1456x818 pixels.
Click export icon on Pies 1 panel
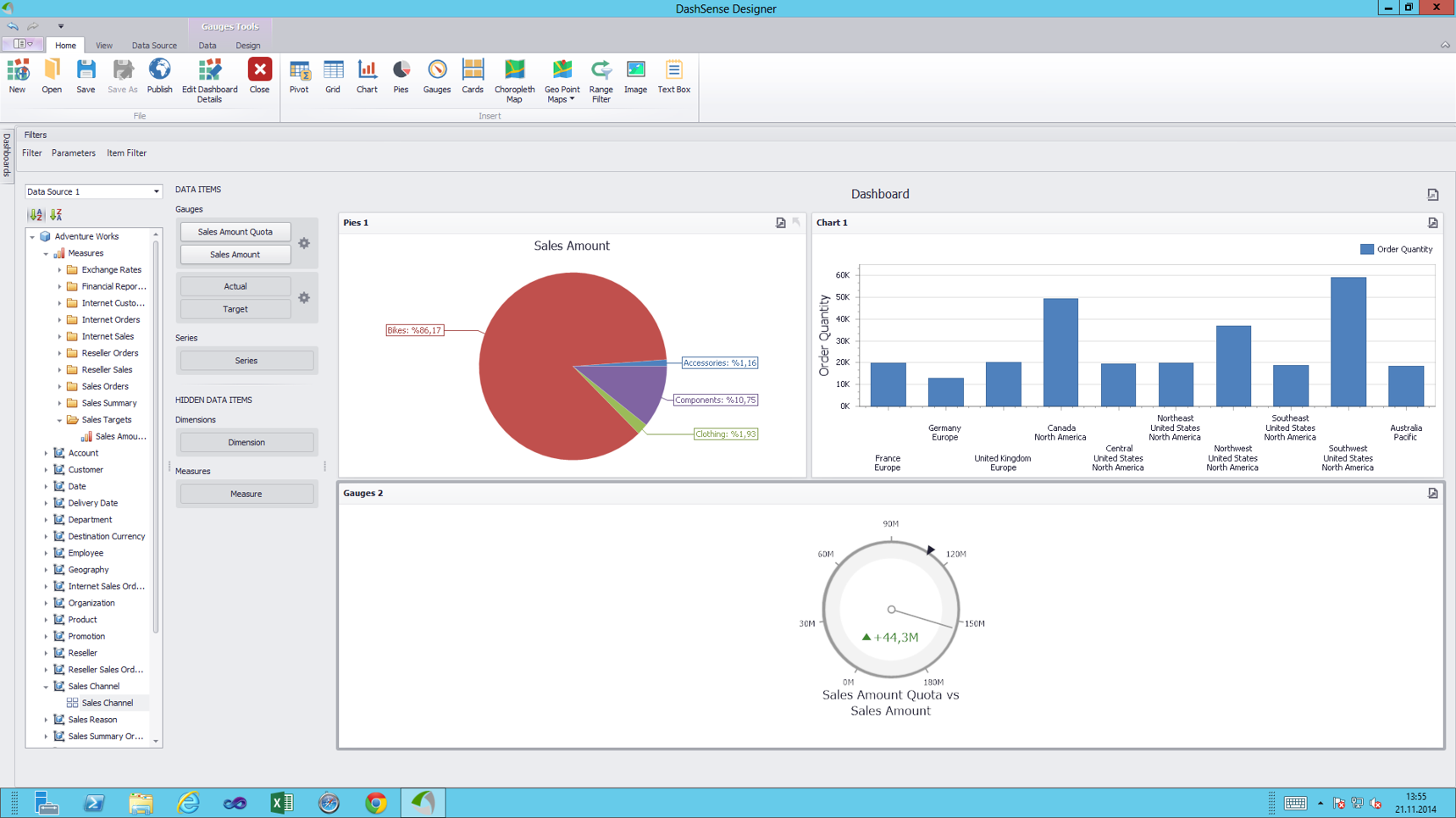point(780,223)
